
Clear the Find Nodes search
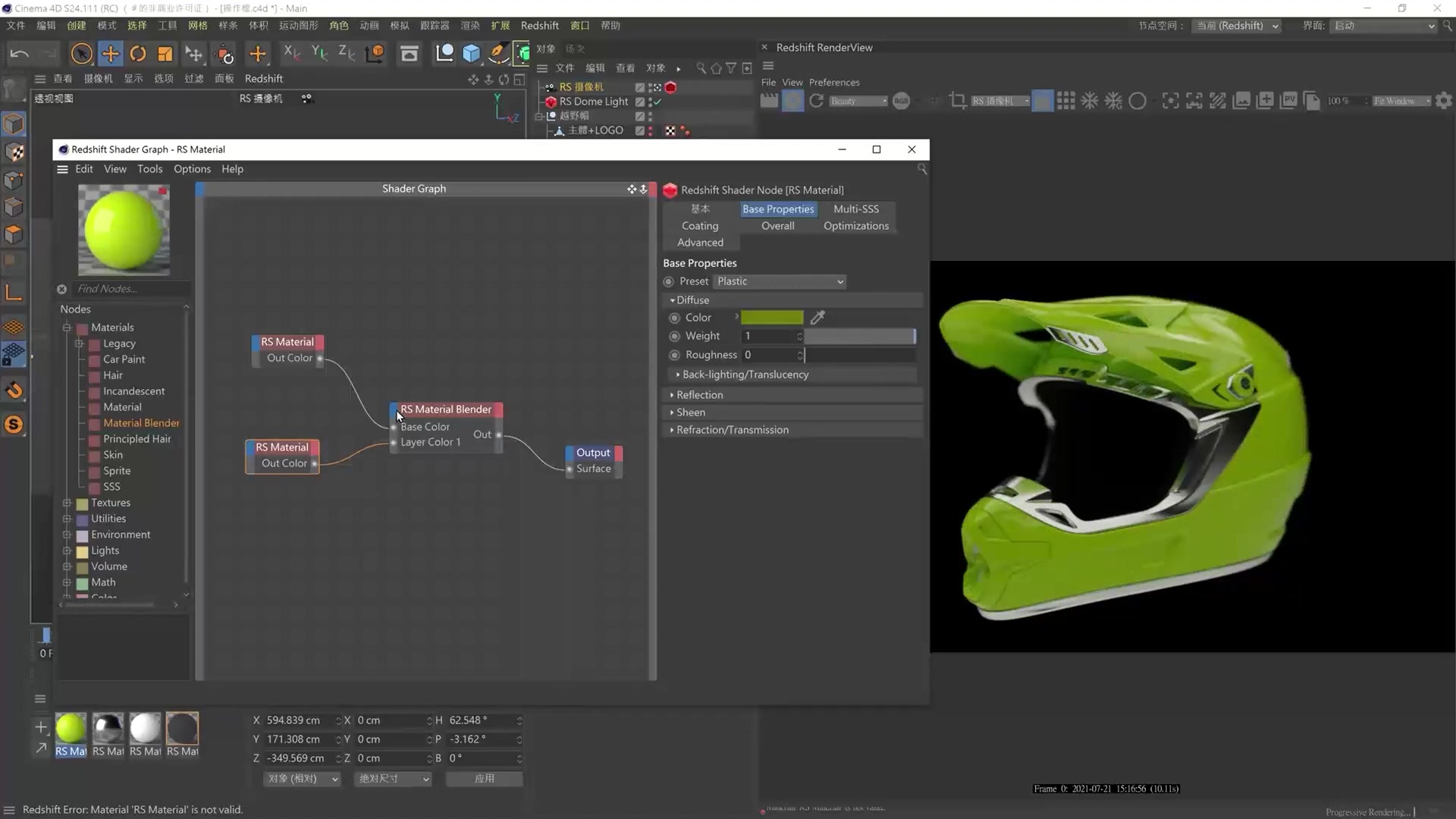(62, 289)
